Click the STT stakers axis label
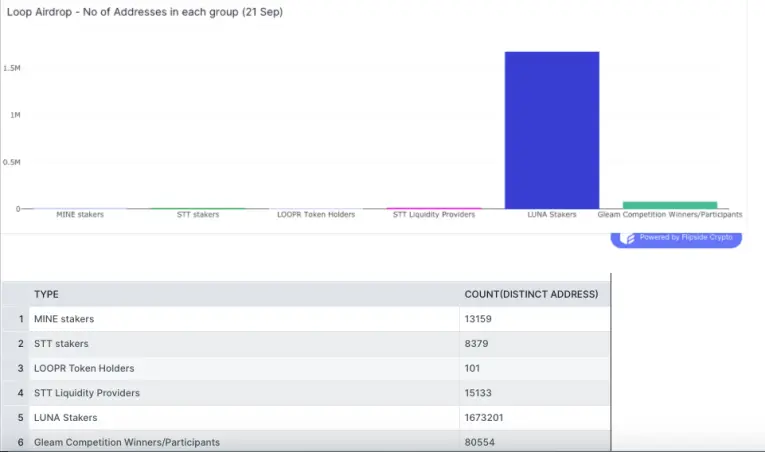The image size is (765, 452). click(x=198, y=215)
